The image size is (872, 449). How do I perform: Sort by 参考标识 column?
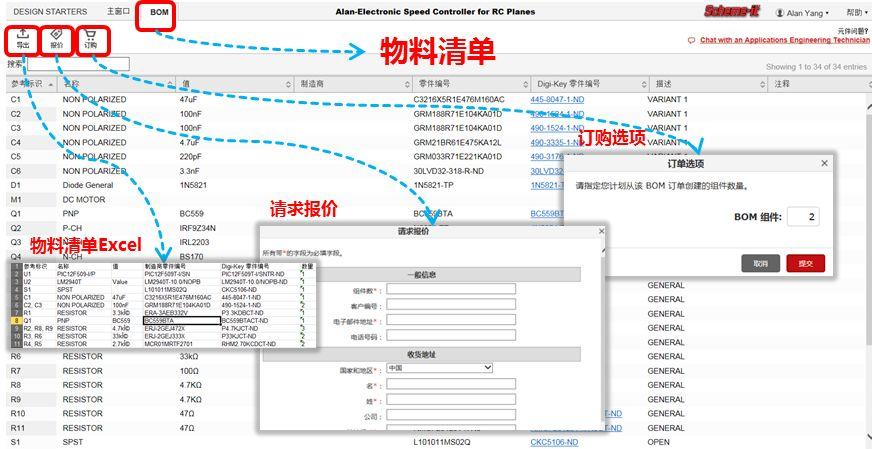point(31,84)
